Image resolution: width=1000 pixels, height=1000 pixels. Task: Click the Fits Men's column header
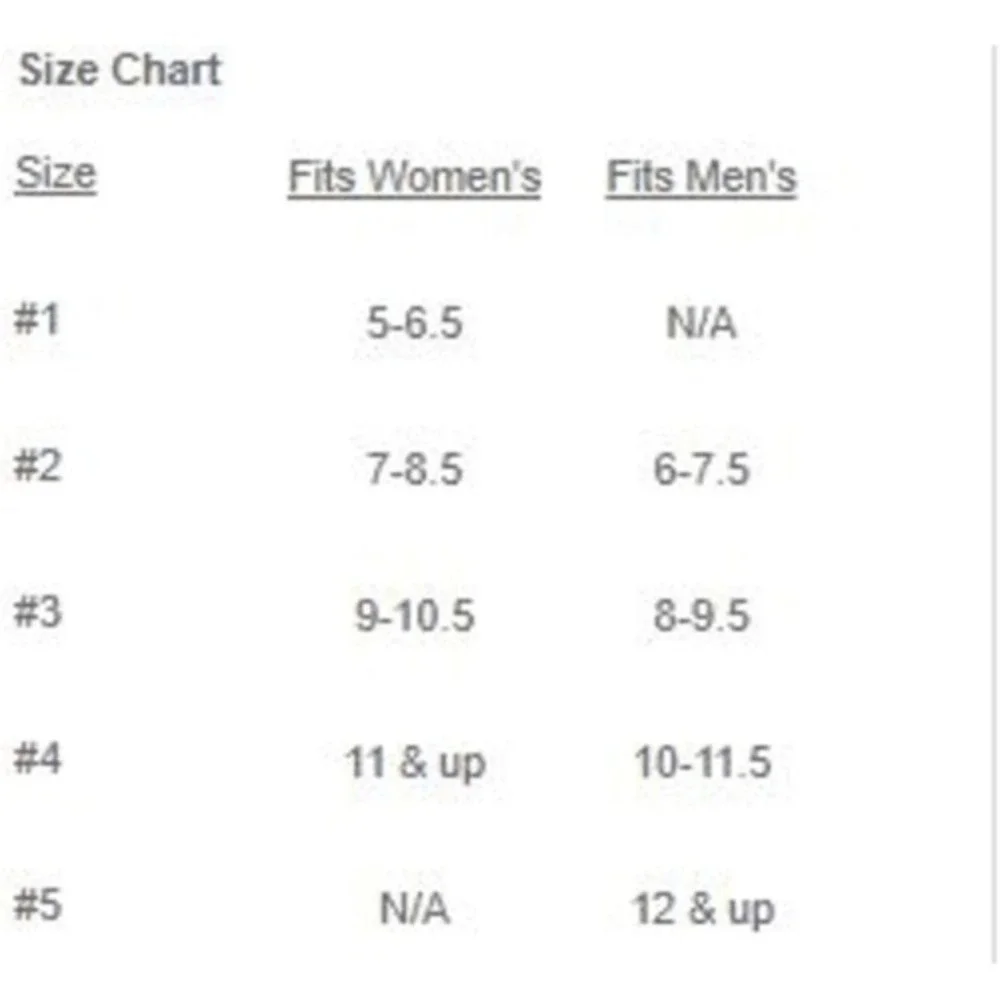coord(702,177)
